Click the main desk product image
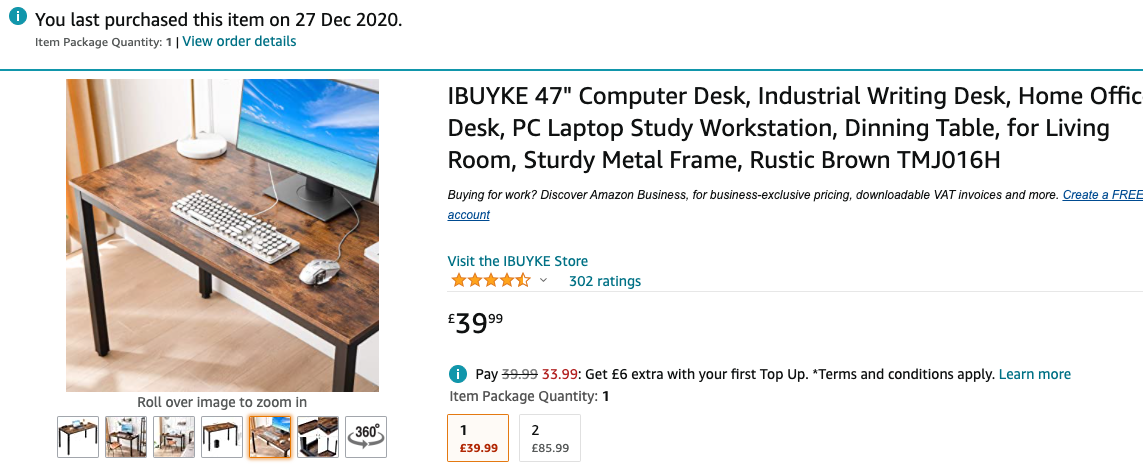 point(223,235)
